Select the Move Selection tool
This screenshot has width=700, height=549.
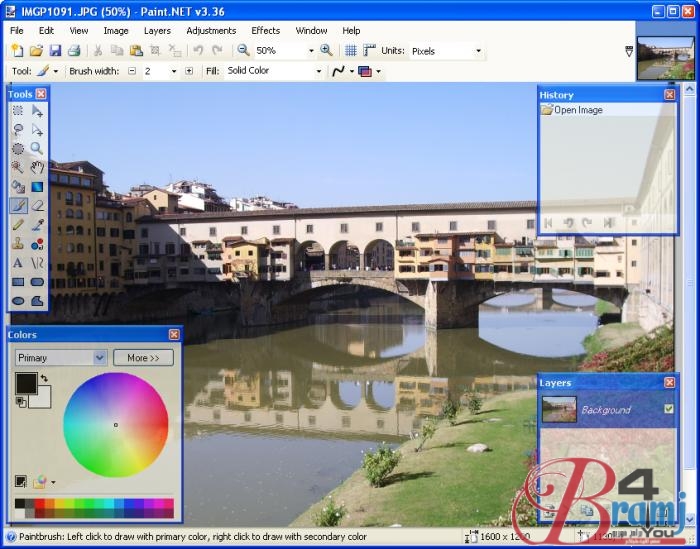pyautogui.click(x=38, y=129)
